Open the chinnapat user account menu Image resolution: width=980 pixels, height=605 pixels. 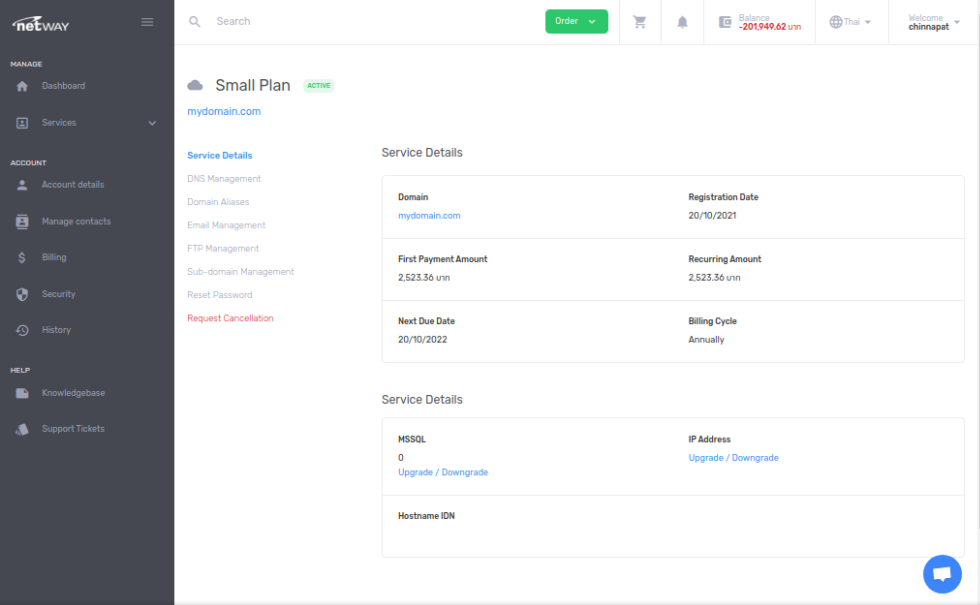pyautogui.click(x=933, y=22)
